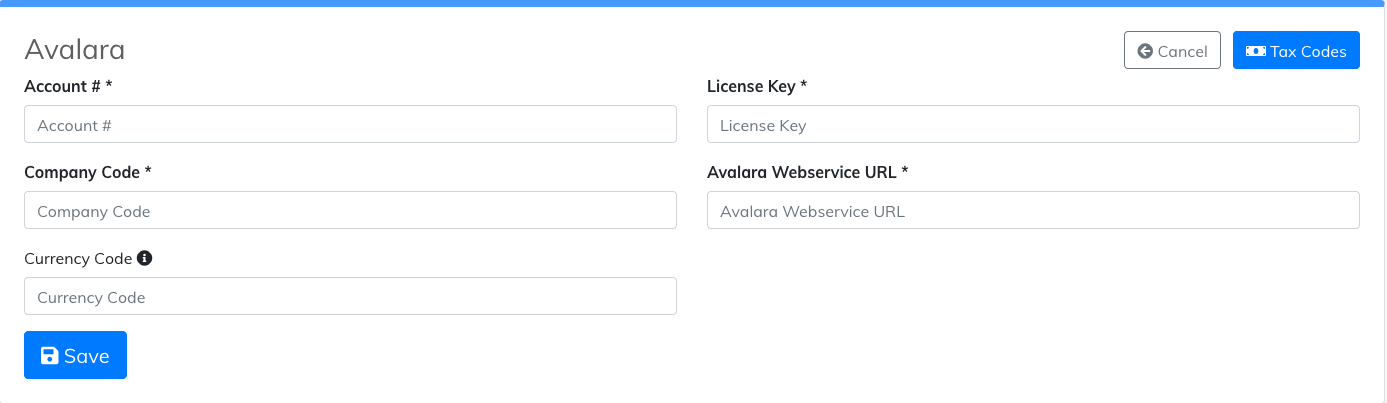The image size is (1387, 403).
Task: Click the License Key * label
Action: (x=757, y=87)
